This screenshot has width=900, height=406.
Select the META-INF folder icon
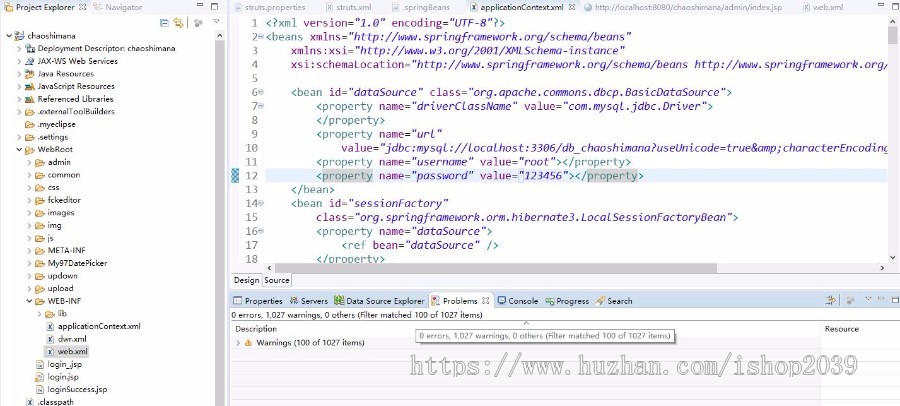[x=40, y=251]
